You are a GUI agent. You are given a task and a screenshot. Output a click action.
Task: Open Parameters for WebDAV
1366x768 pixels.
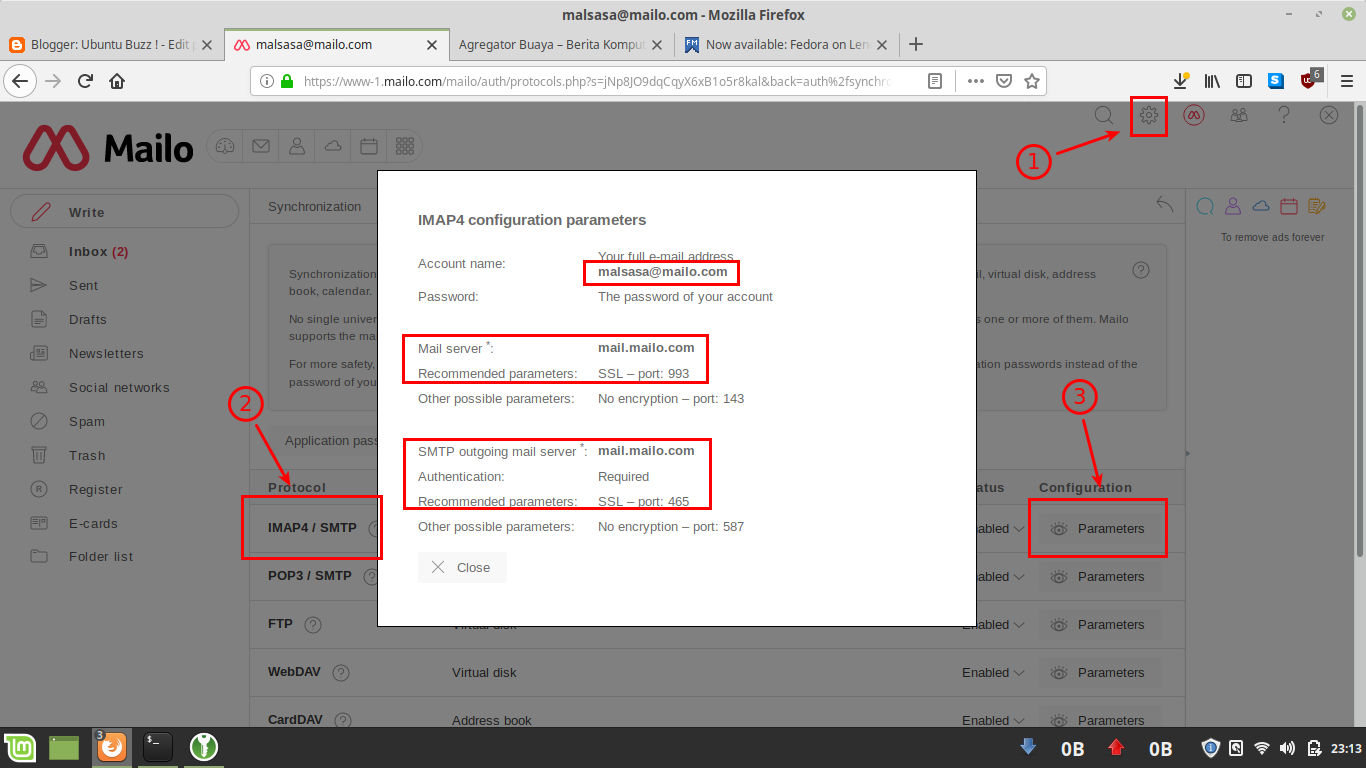(1100, 673)
